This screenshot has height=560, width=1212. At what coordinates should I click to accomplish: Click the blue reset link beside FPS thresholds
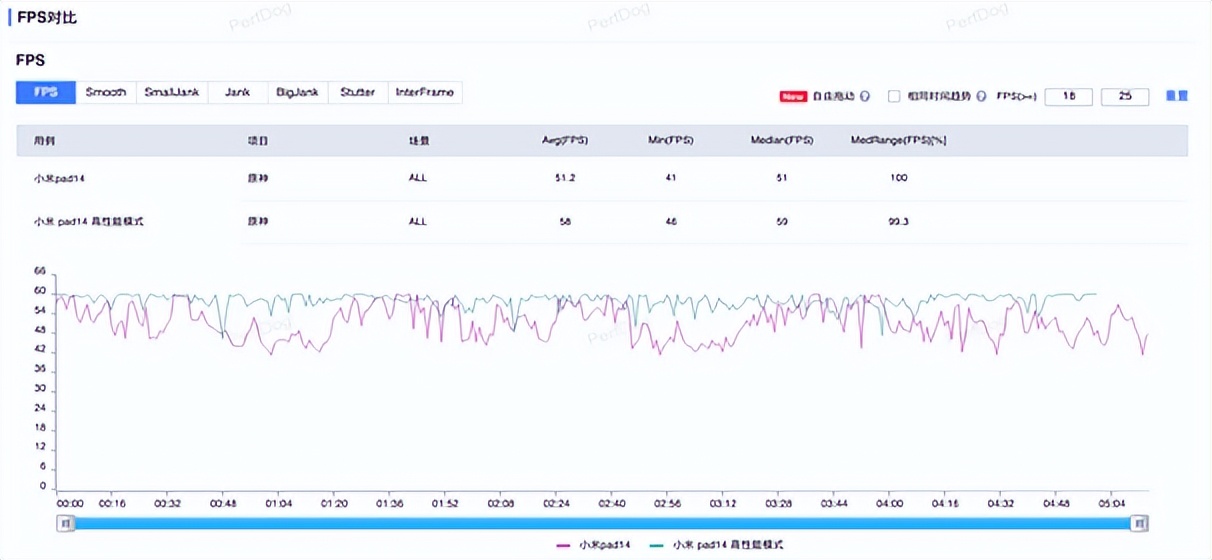click(1177, 97)
